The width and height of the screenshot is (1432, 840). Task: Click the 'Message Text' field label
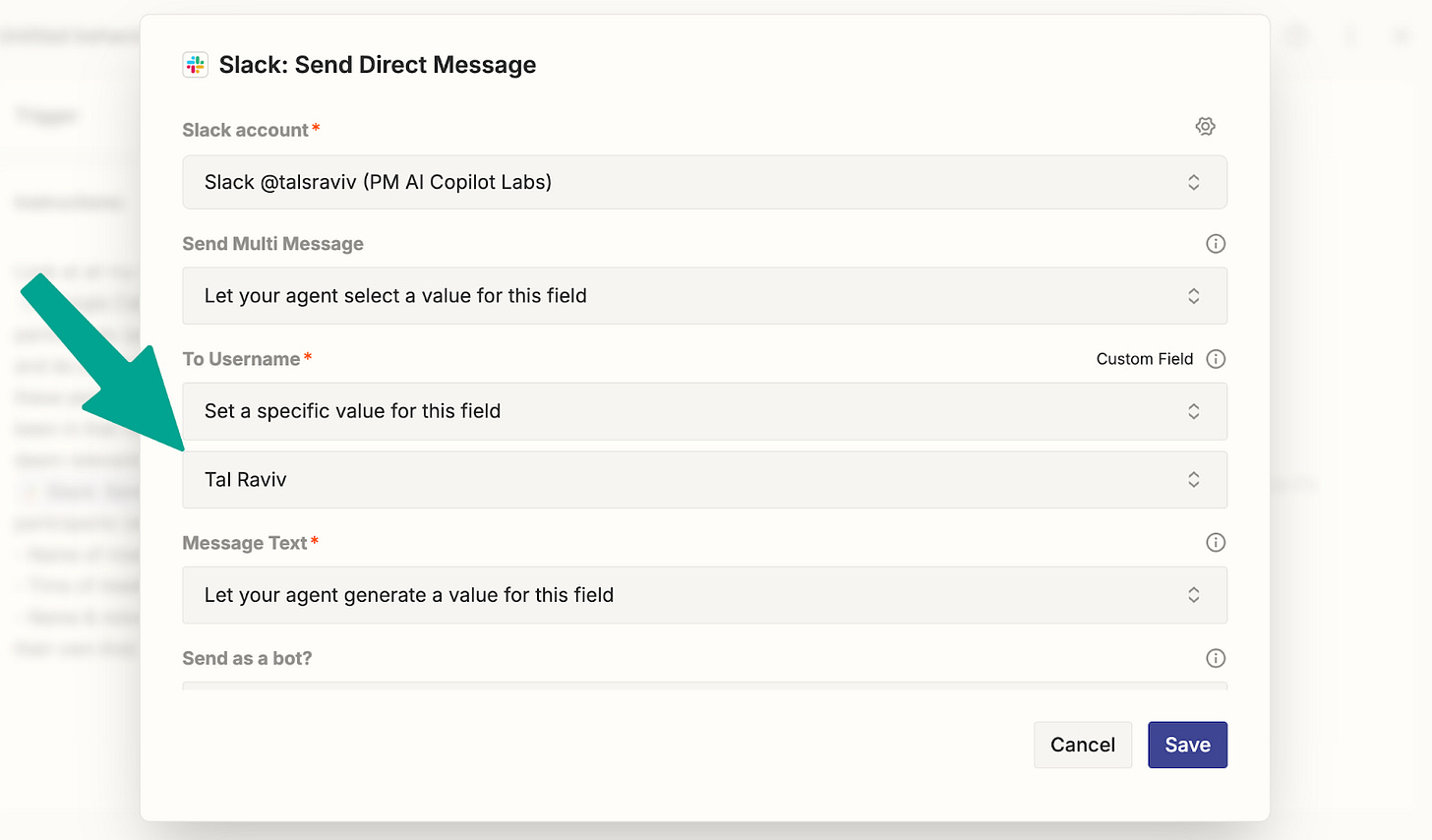tap(245, 543)
